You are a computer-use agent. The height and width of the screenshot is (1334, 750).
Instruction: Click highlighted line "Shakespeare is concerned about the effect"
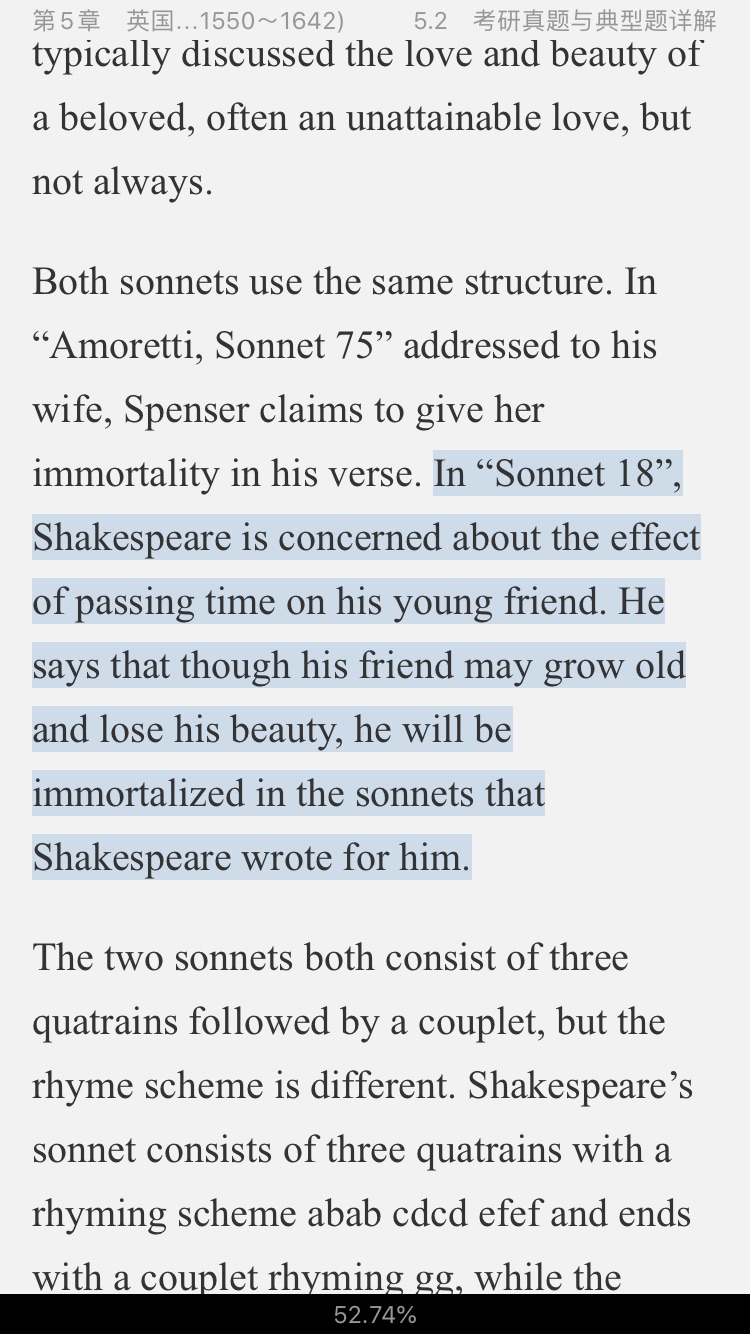366,538
